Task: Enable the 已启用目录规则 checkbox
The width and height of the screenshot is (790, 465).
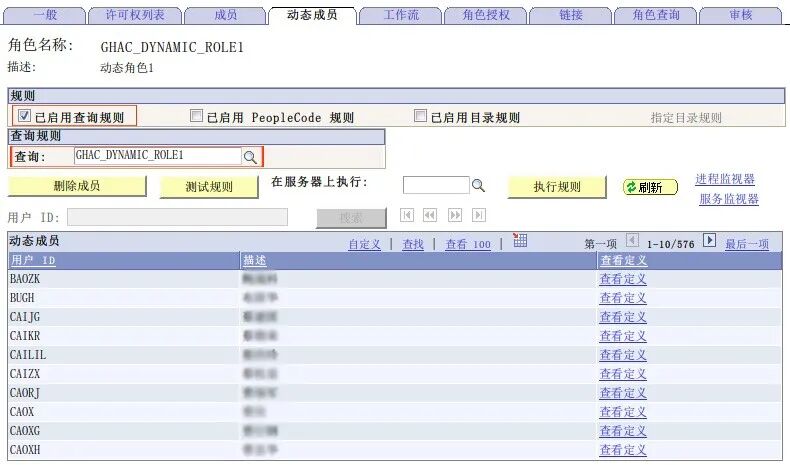Action: click(x=420, y=116)
